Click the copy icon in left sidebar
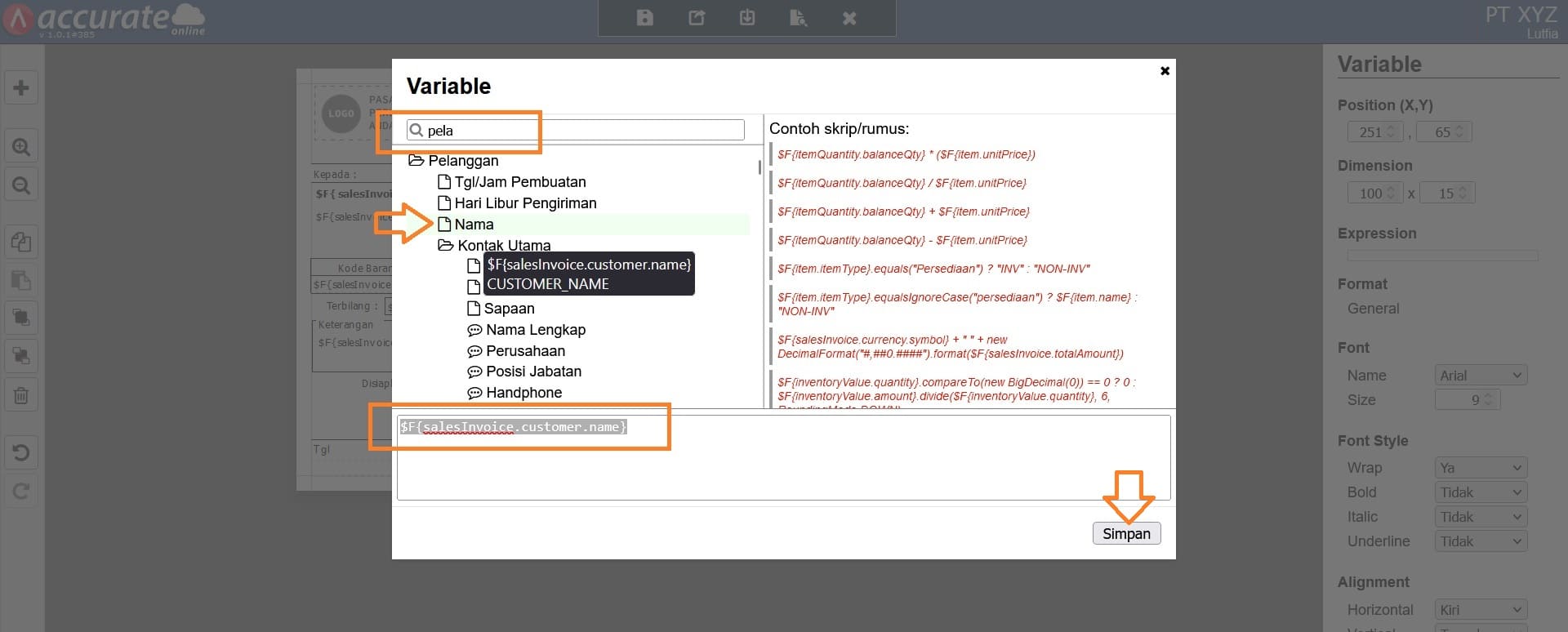The image size is (1568, 632). point(21,242)
